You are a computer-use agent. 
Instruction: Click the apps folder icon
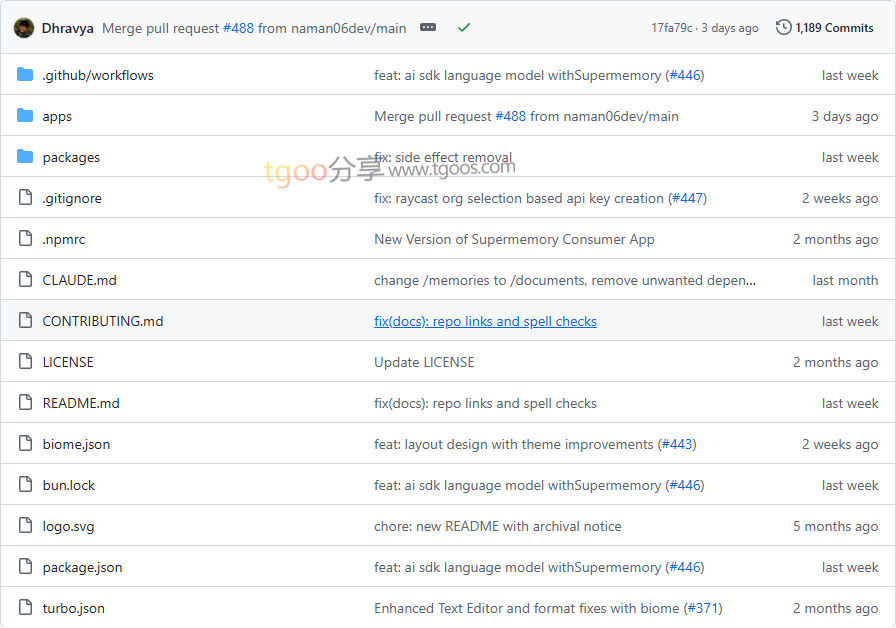(x=25, y=116)
